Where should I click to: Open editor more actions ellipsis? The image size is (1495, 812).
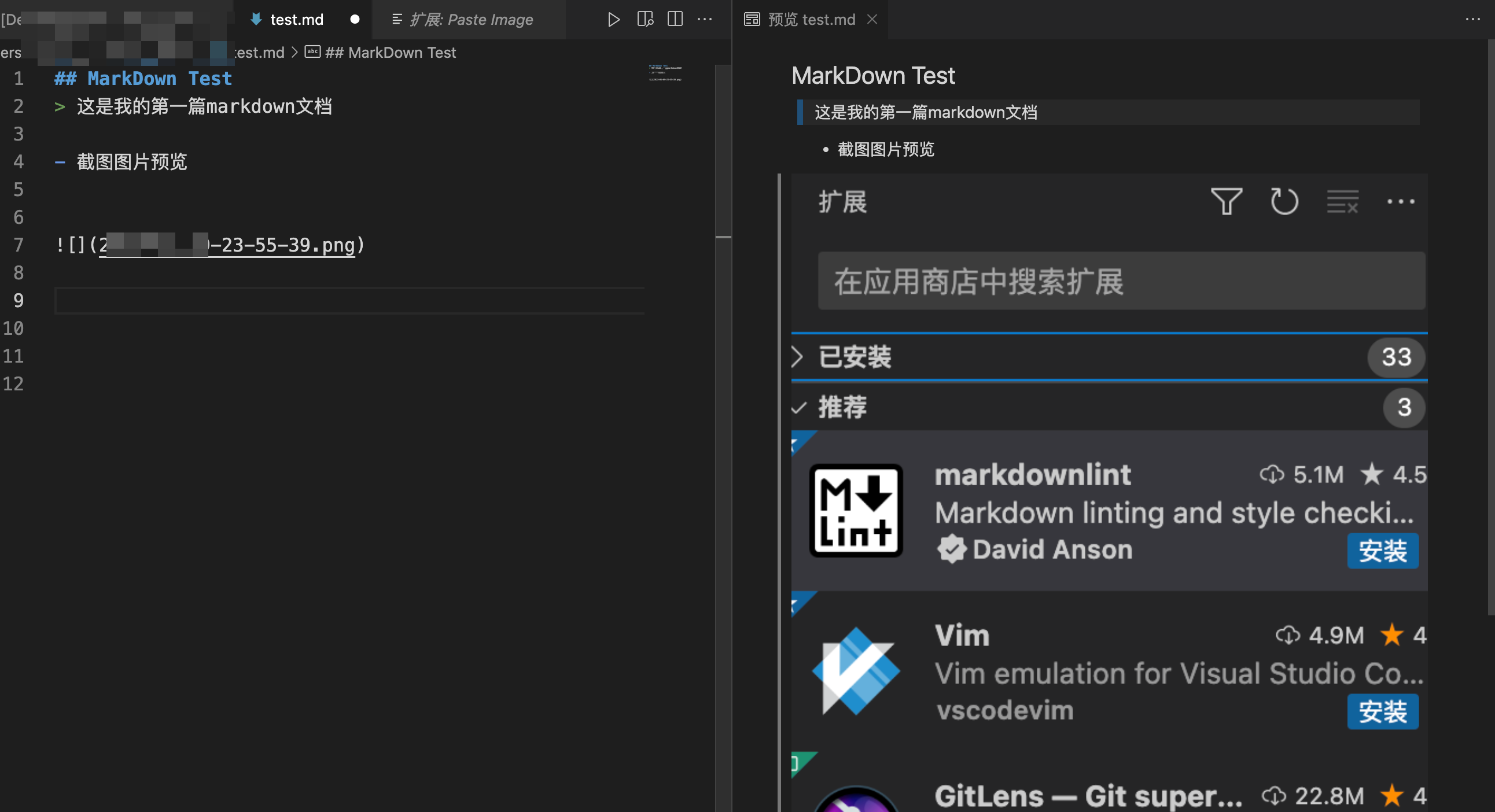click(705, 20)
